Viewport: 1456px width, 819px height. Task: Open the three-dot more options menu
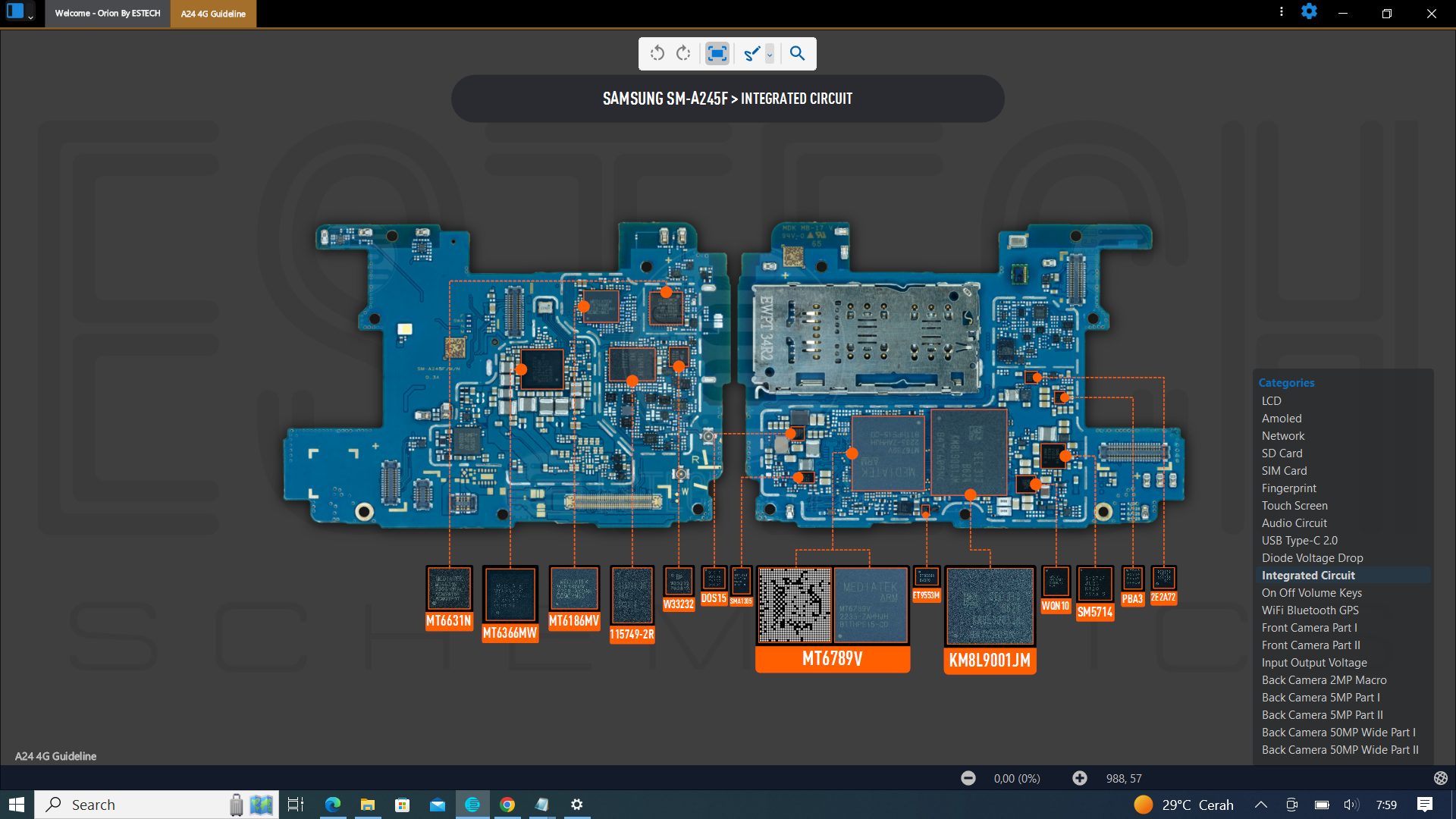click(1282, 12)
